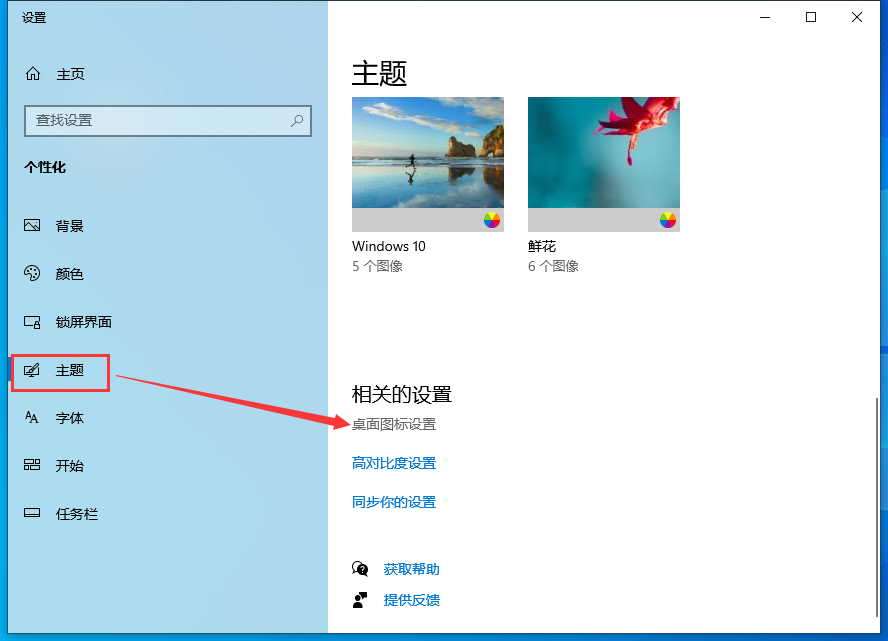Open 高对比度设置 link

tap(394, 463)
